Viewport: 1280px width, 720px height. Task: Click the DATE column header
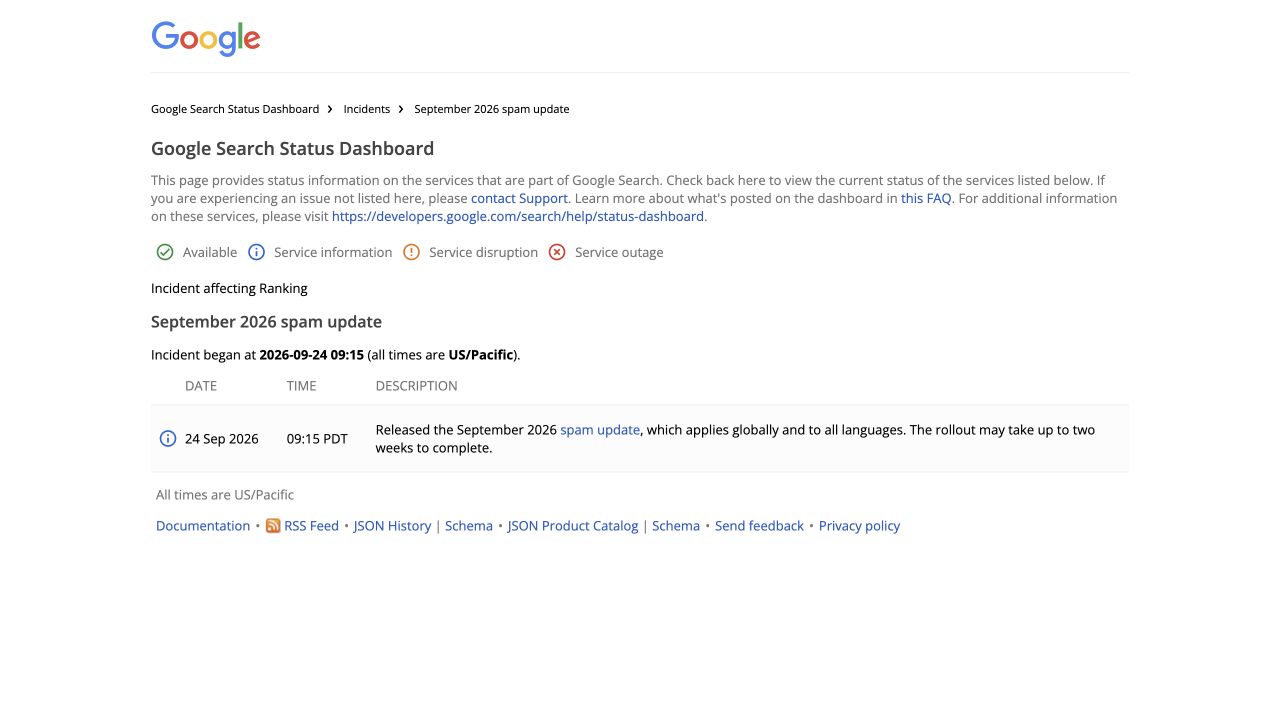point(201,386)
